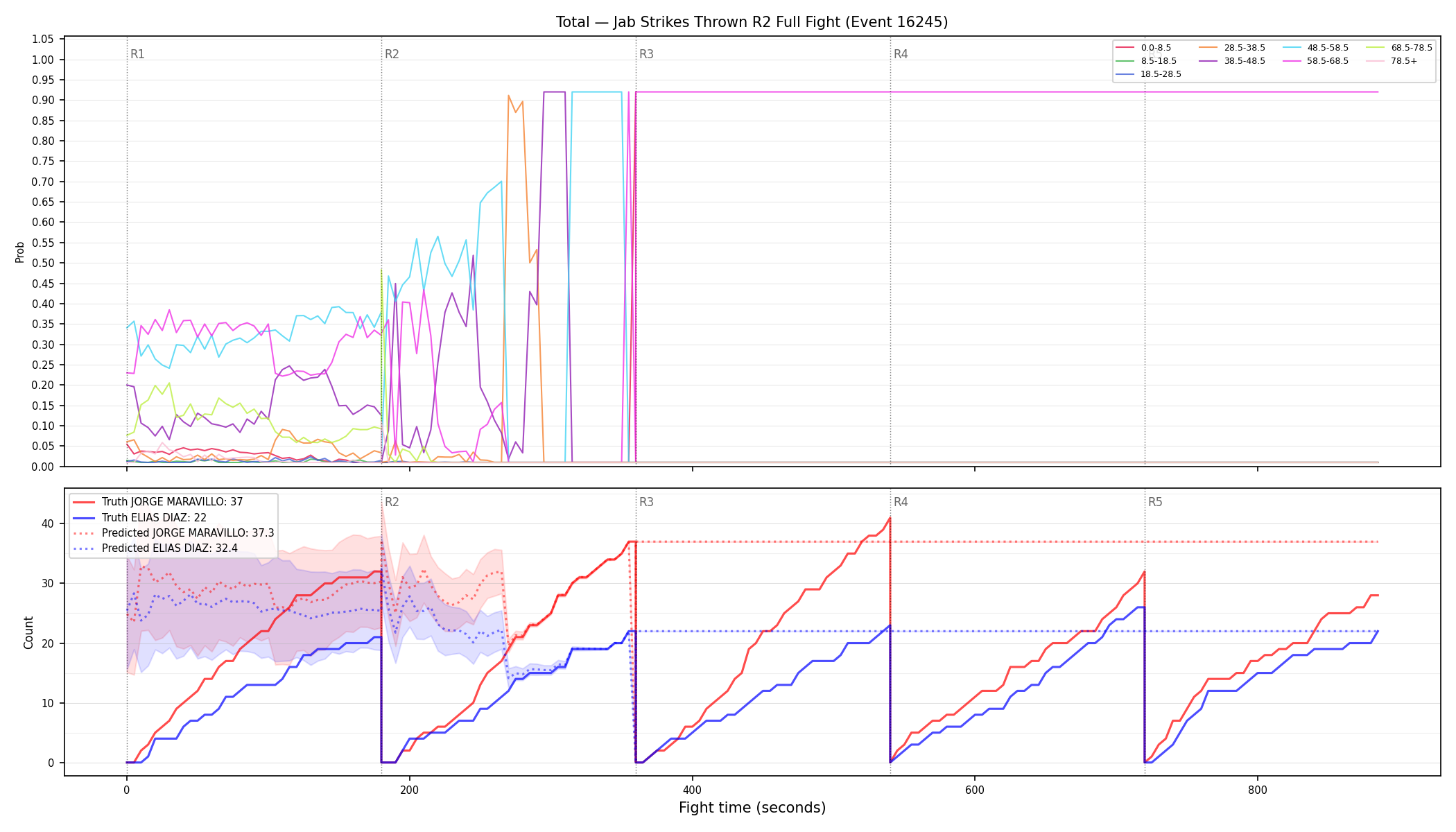Click the R2 round label in the count chart

click(392, 502)
